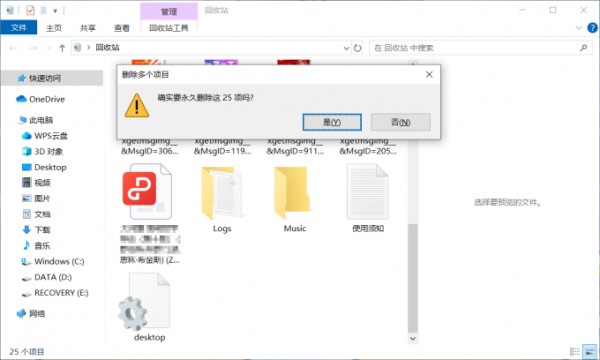The height and width of the screenshot is (360, 600).
Task: Open the 文件 menu
Action: (19, 28)
